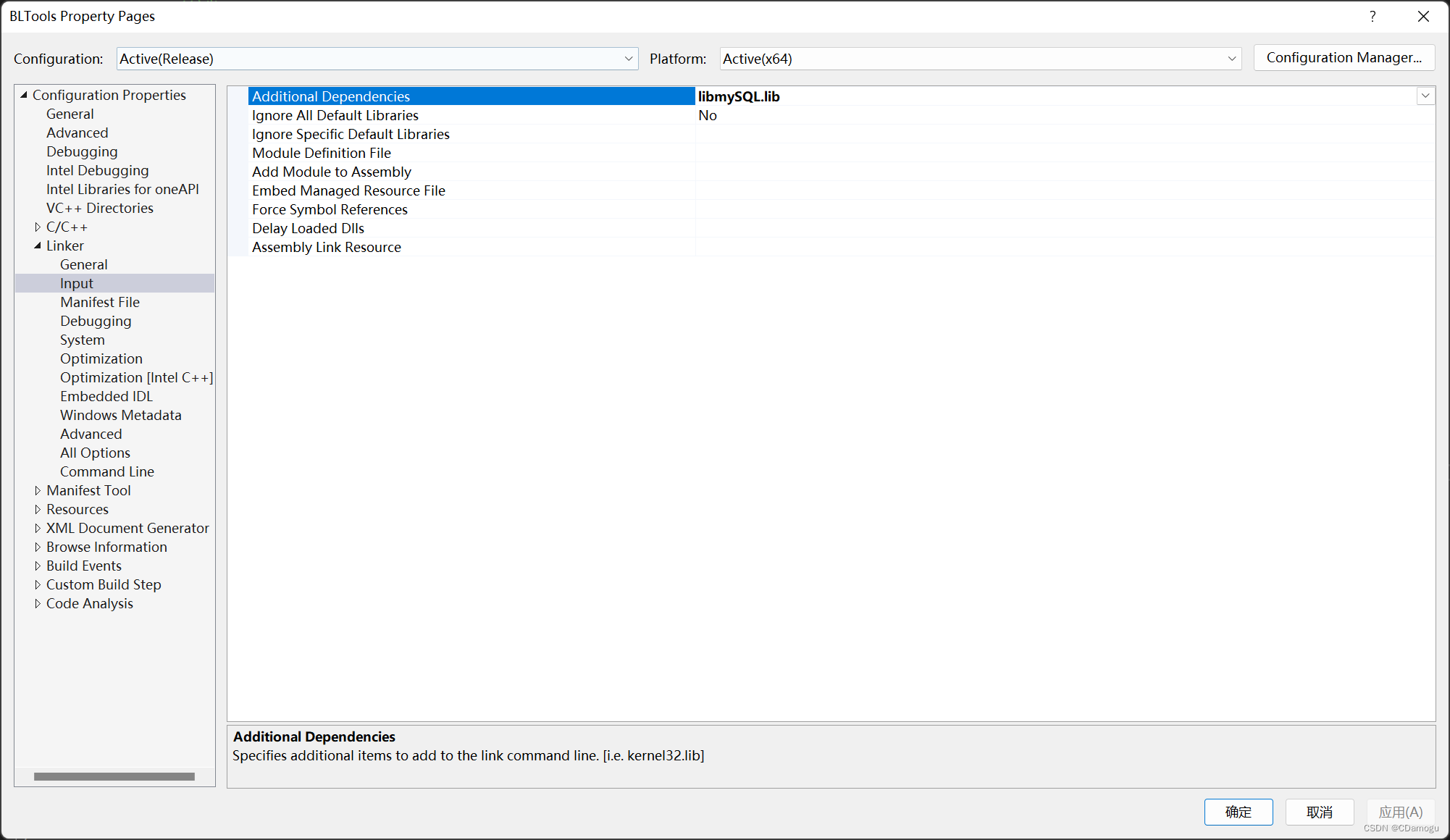
Task: Select the System page under Linker
Action: click(82, 340)
